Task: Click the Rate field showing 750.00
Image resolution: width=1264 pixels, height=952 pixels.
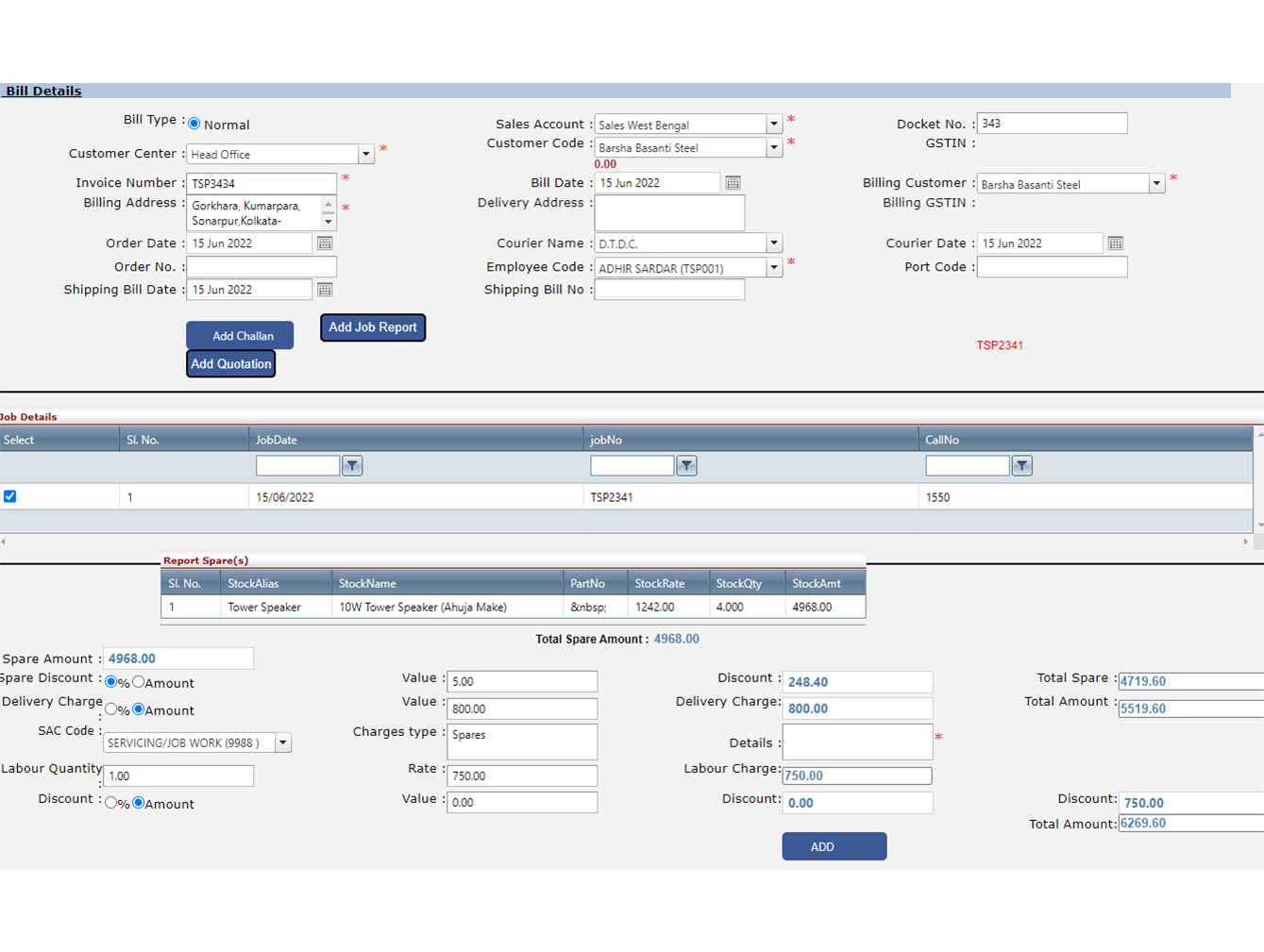Action: (x=522, y=776)
